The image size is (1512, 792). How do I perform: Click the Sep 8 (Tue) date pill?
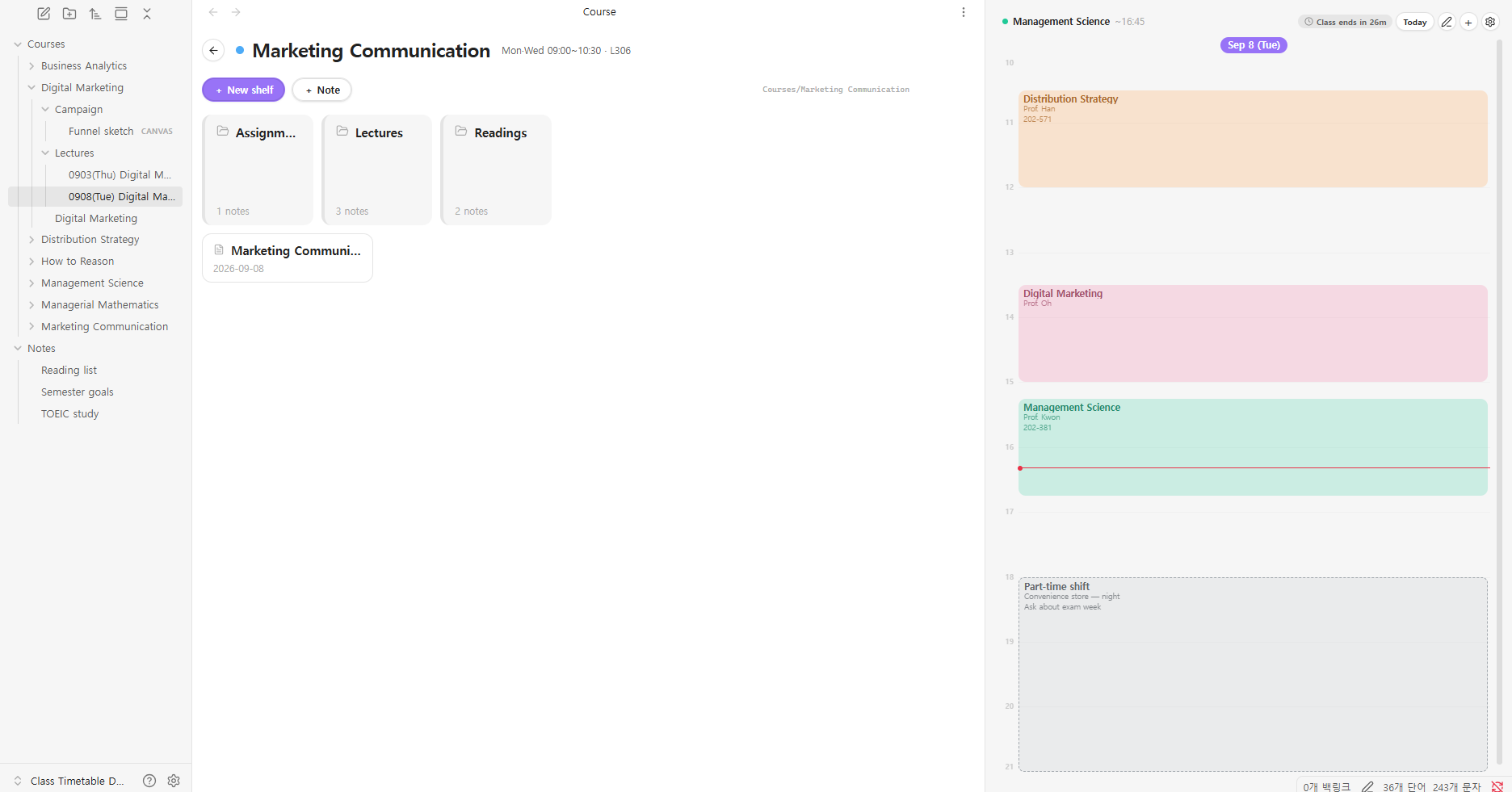[x=1254, y=45]
